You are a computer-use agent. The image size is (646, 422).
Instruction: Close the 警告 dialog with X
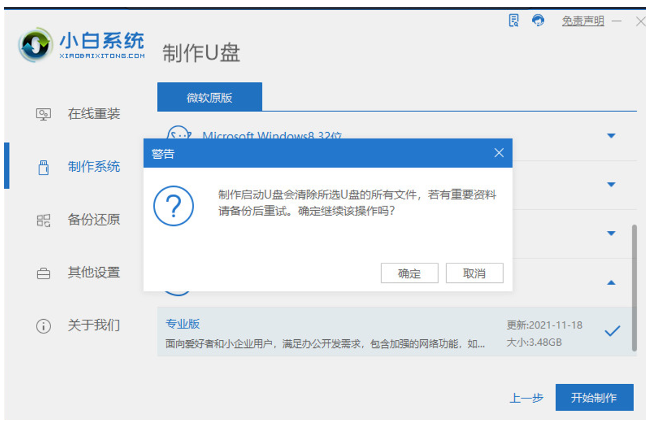499,153
